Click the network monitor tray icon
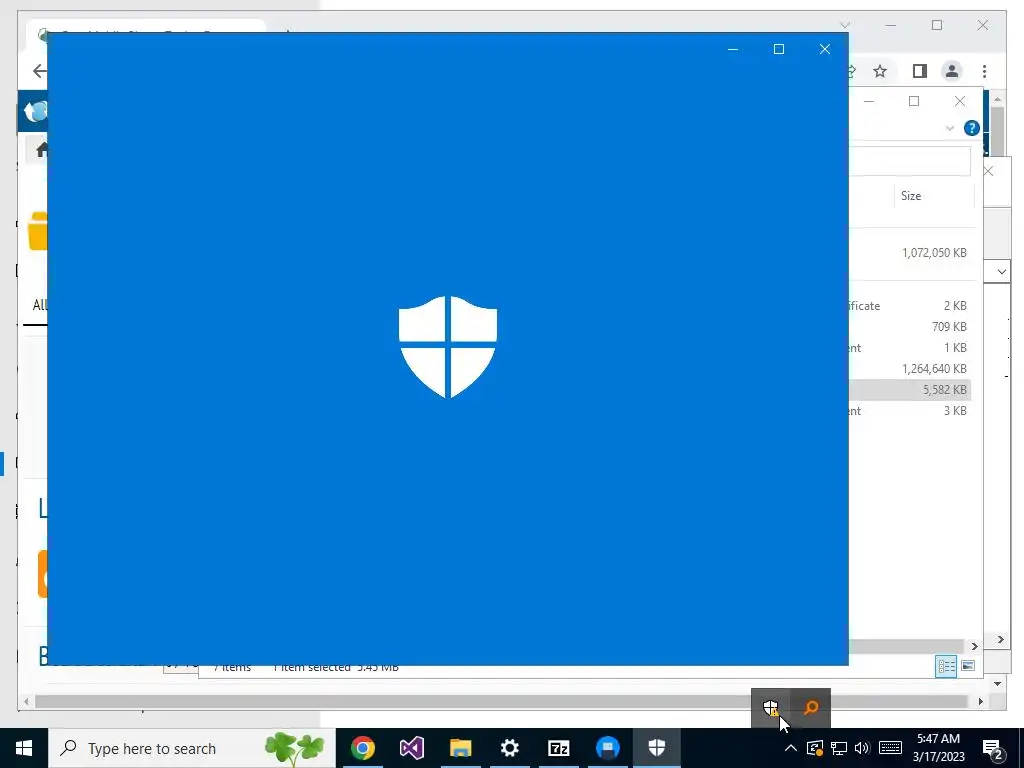This screenshot has width=1024, height=768. coord(839,748)
